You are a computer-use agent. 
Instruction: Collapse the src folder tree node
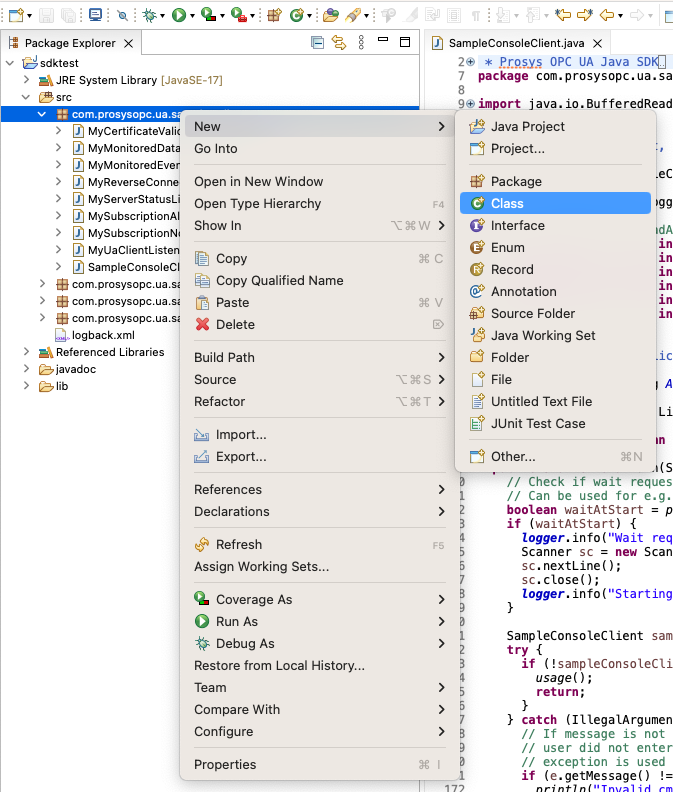tap(27, 98)
